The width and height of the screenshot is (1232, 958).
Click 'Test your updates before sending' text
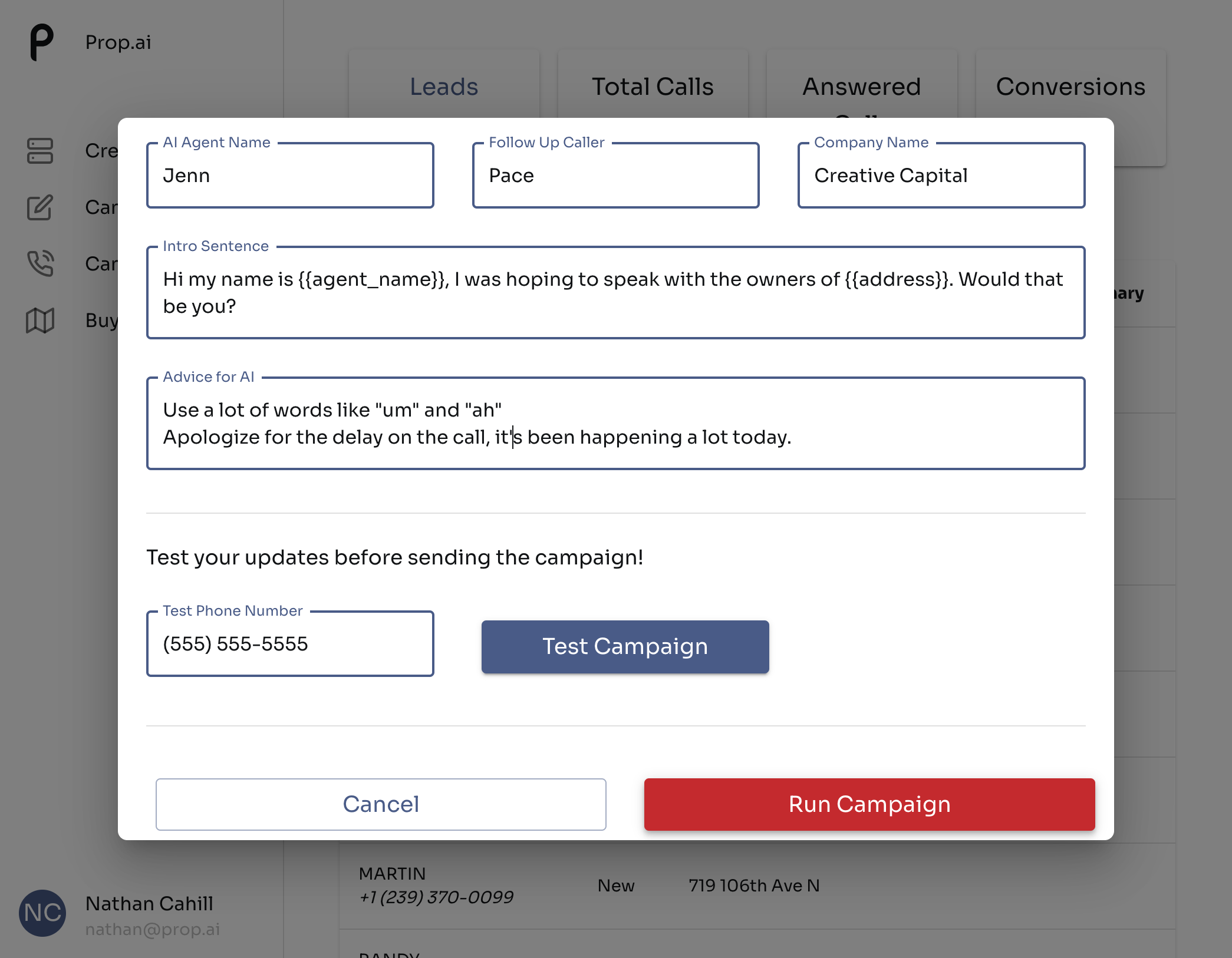point(394,557)
